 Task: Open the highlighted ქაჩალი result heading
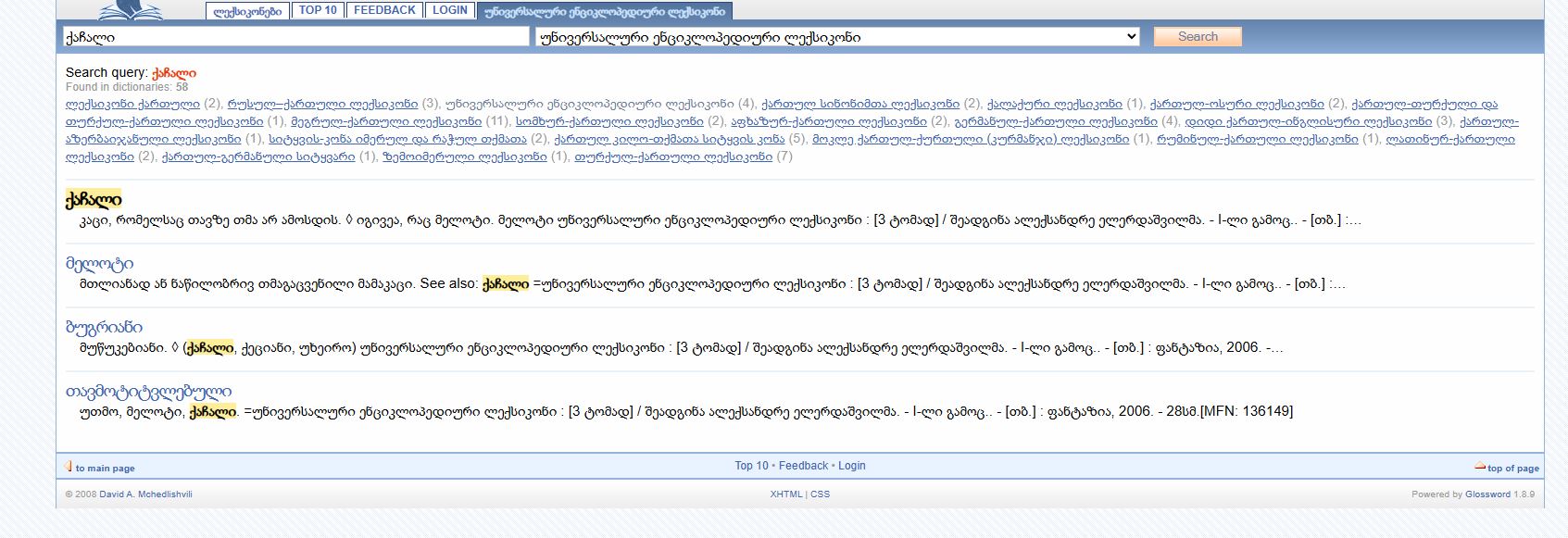[94, 200]
